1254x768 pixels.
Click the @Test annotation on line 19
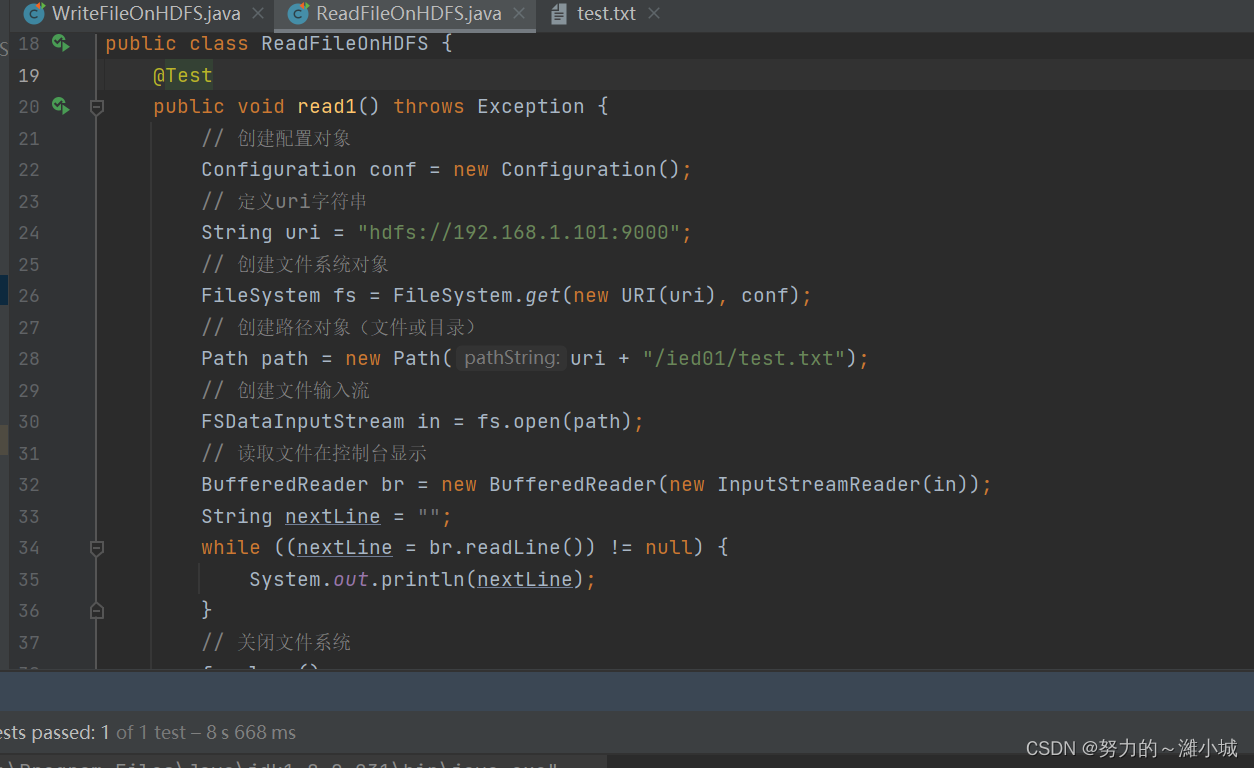(x=182, y=74)
